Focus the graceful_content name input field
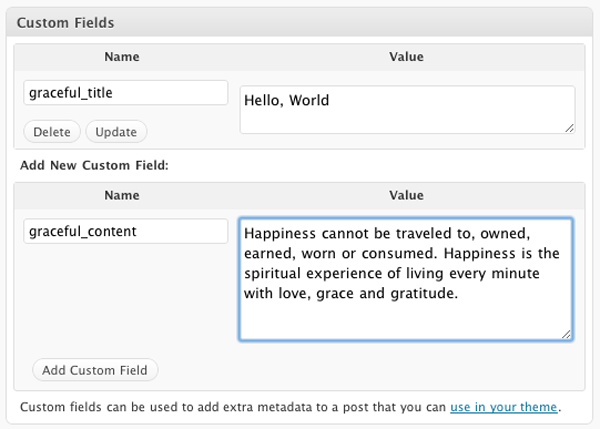 pos(126,231)
